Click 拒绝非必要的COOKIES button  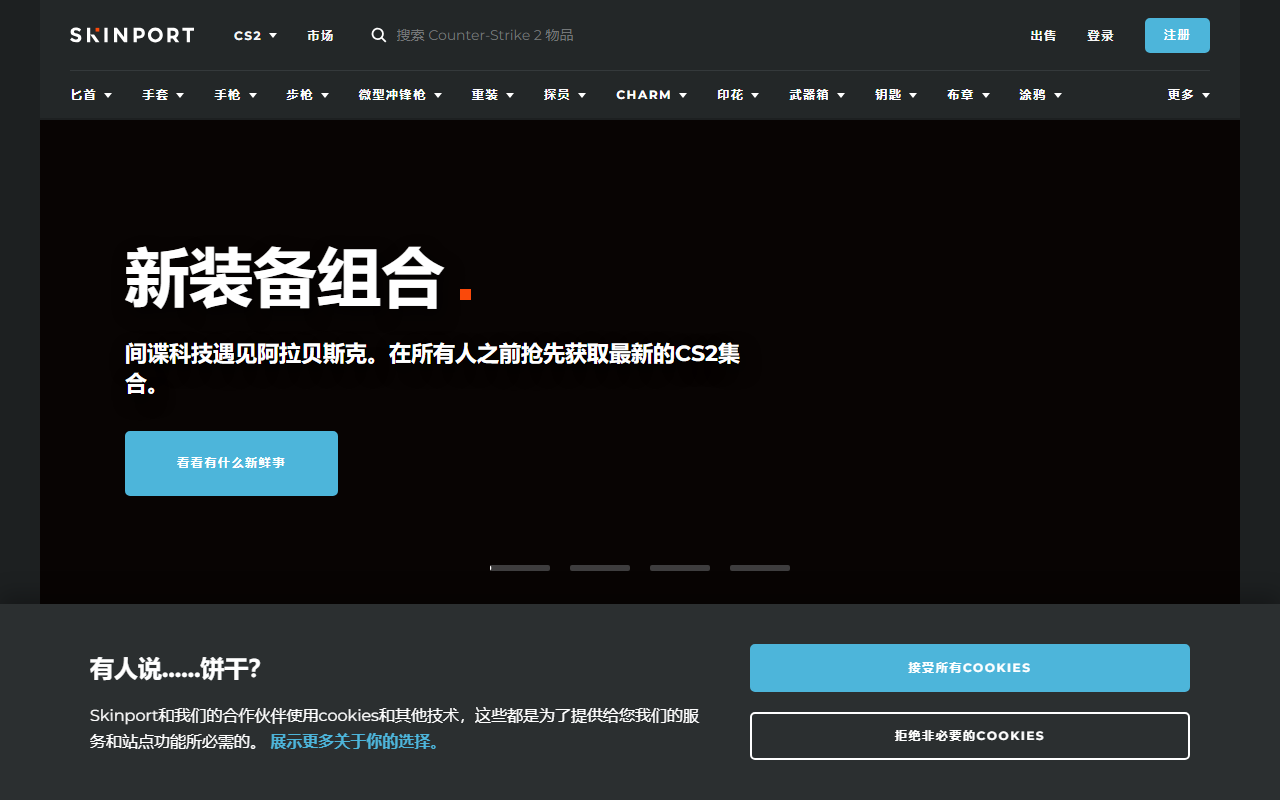tap(970, 736)
